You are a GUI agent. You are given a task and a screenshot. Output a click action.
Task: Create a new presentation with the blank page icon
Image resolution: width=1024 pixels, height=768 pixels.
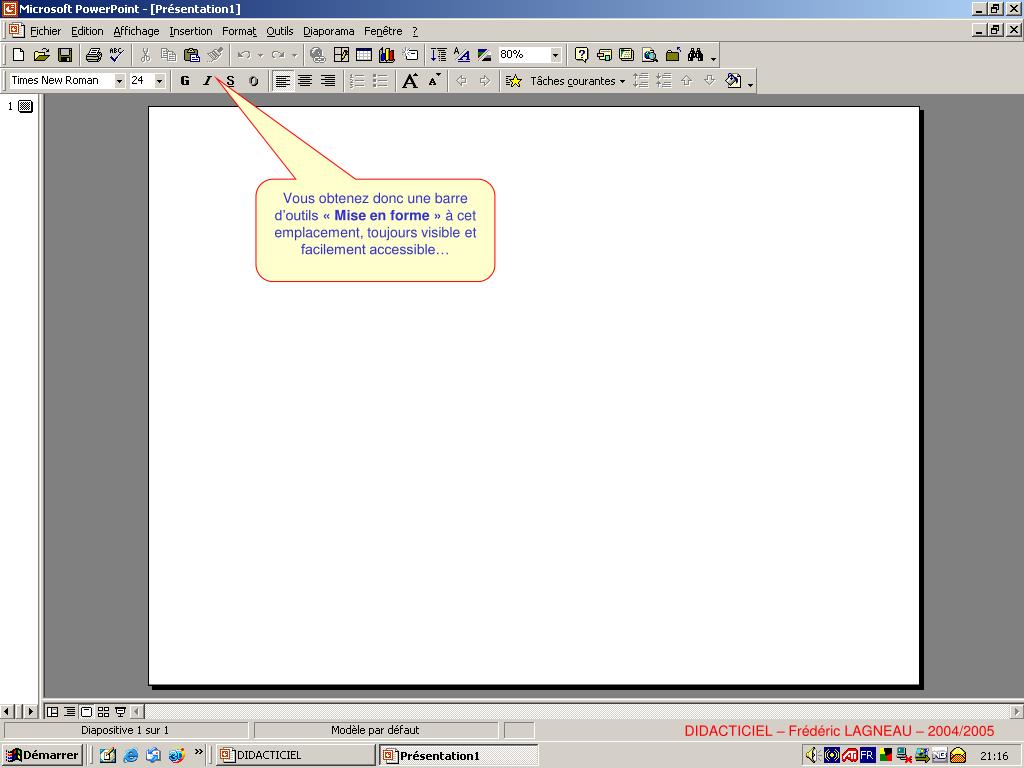pos(18,55)
